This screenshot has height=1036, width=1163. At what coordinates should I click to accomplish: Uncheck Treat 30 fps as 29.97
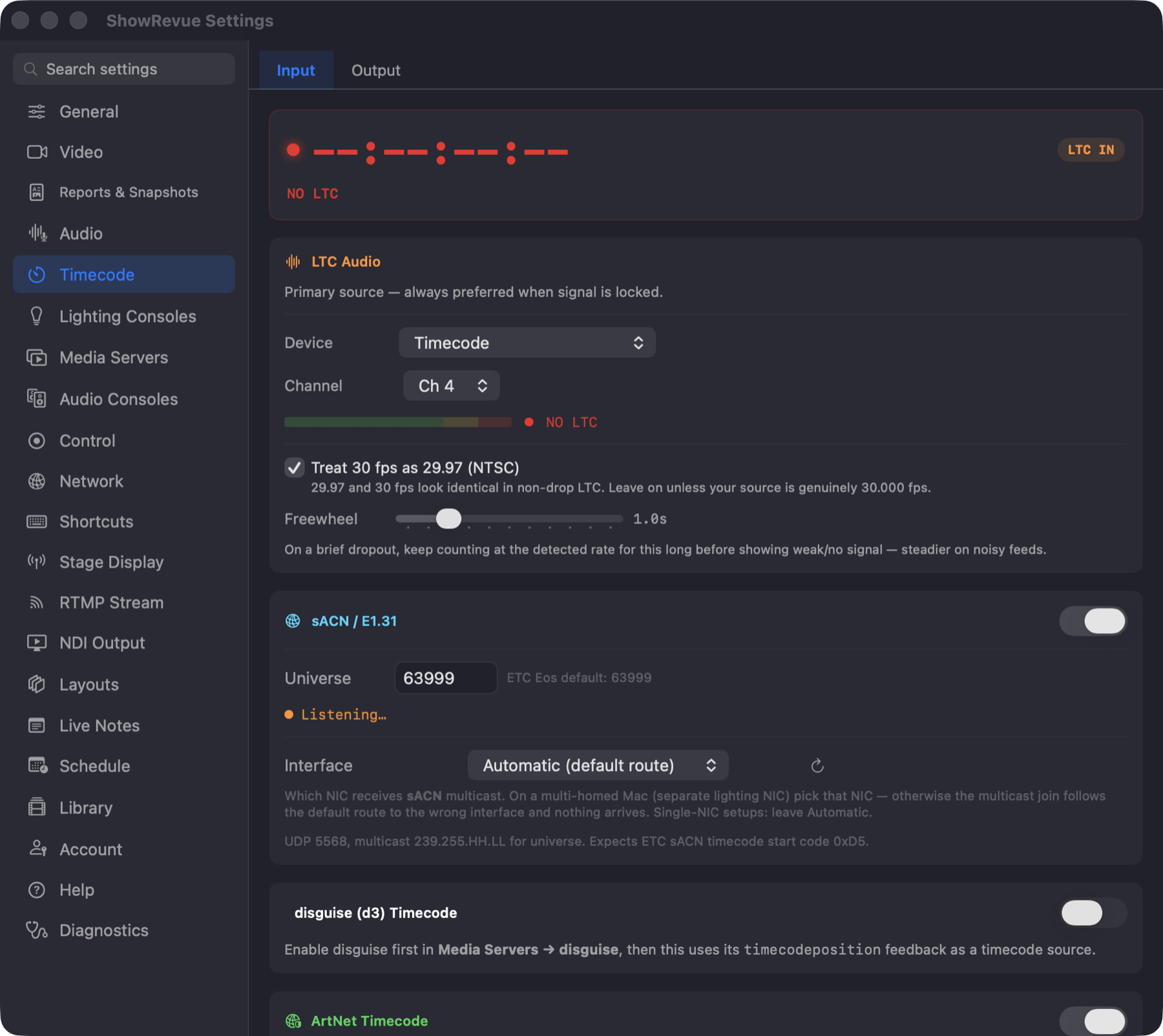tap(295, 468)
